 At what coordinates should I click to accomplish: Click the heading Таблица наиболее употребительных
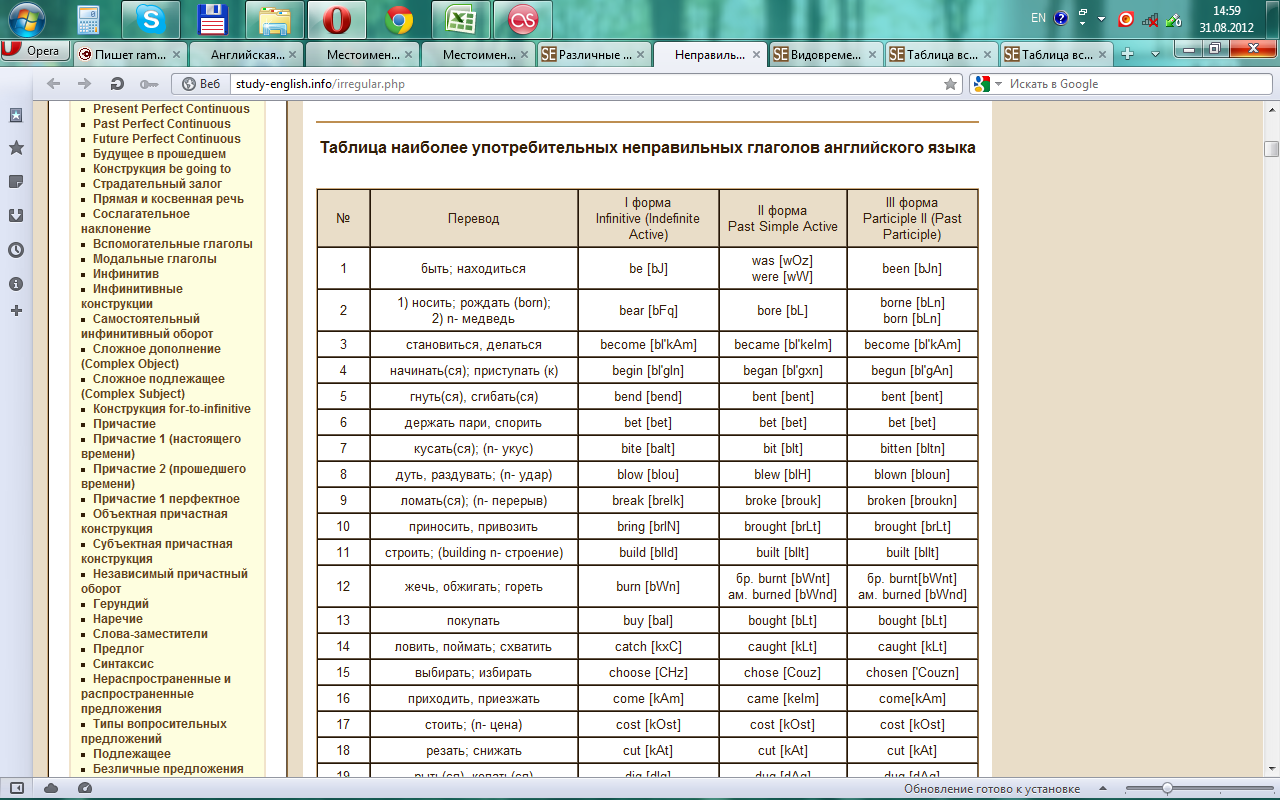[647, 148]
